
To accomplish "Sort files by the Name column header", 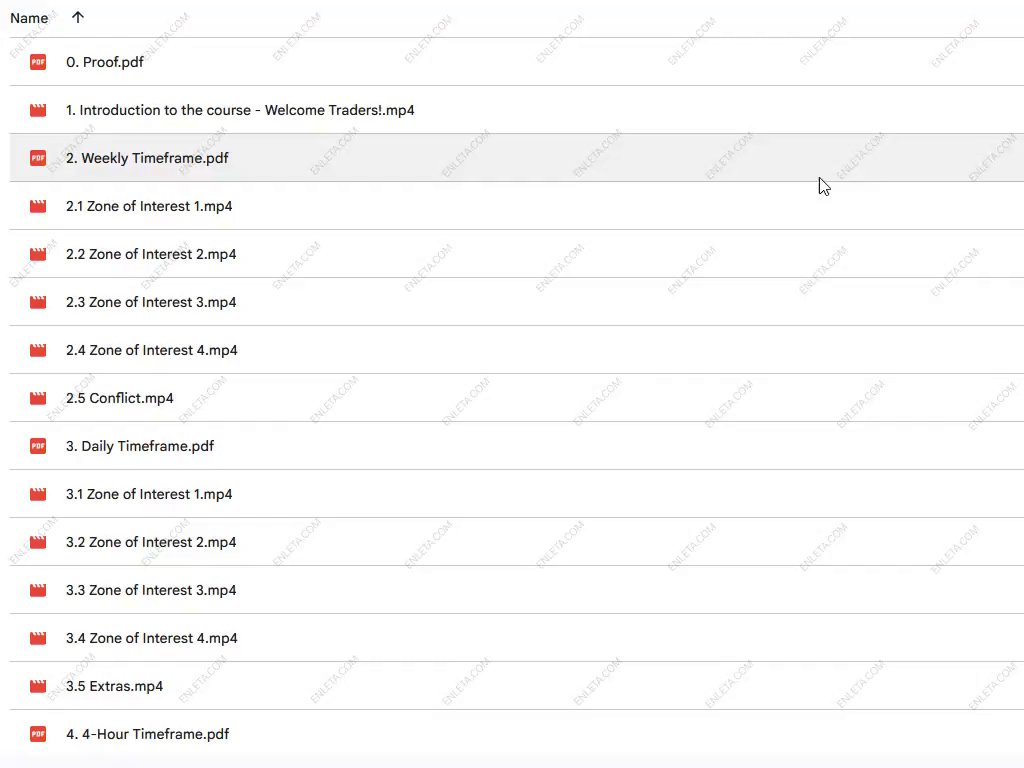I will click(x=29, y=18).
